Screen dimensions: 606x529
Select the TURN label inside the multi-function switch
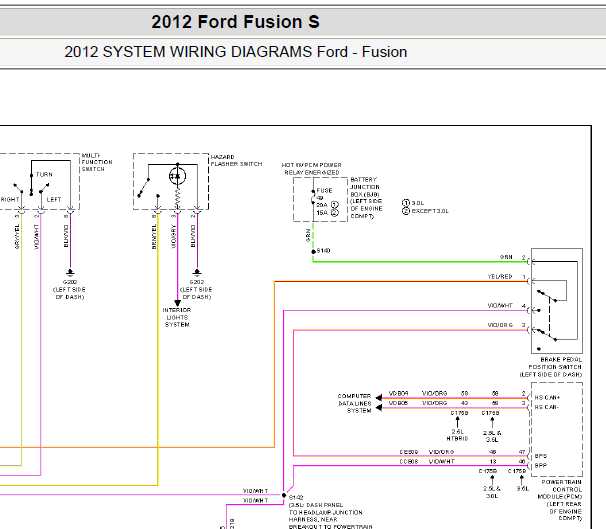pyautogui.click(x=44, y=175)
